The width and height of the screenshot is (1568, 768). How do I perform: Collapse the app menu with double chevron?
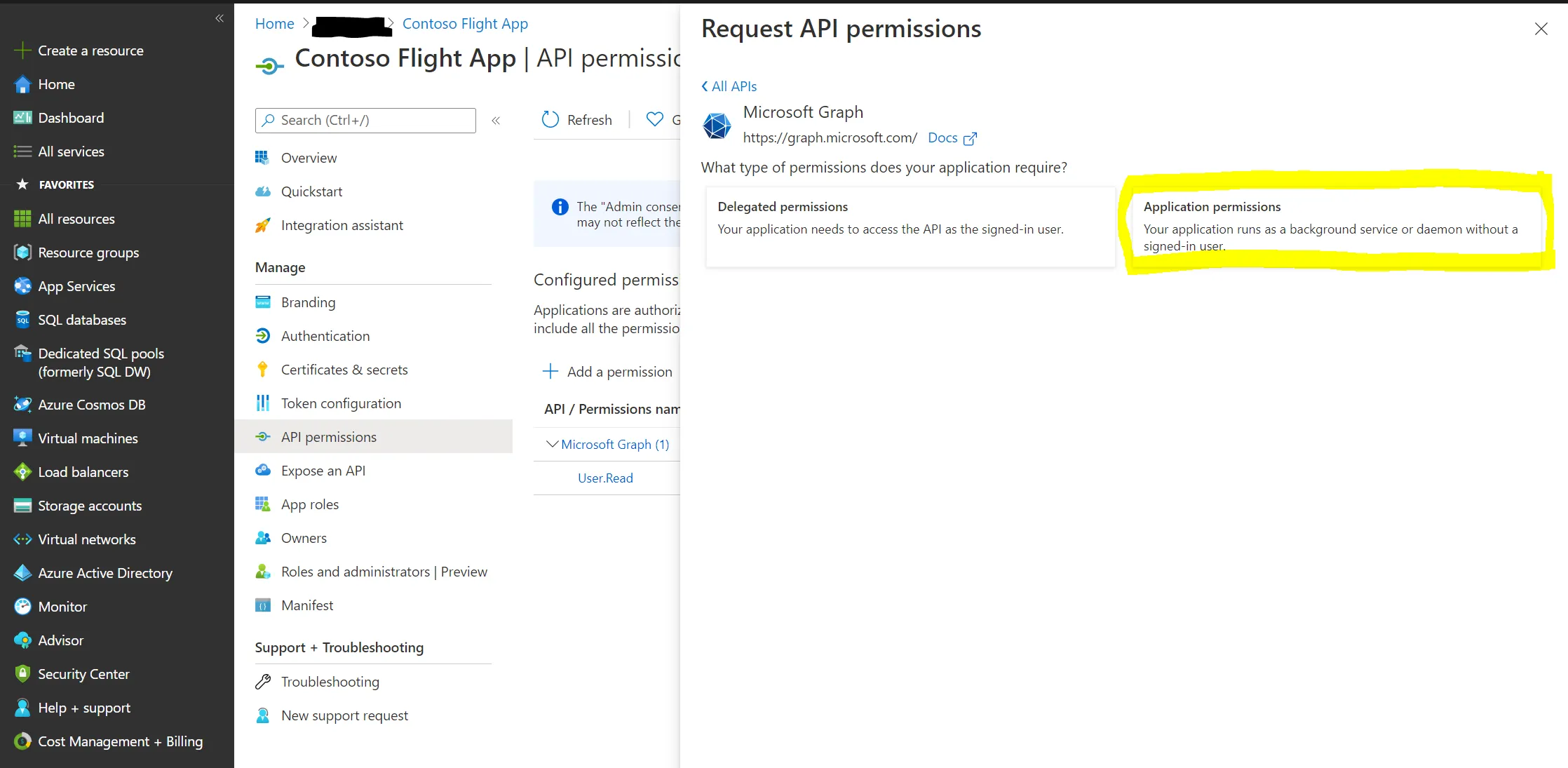point(496,121)
